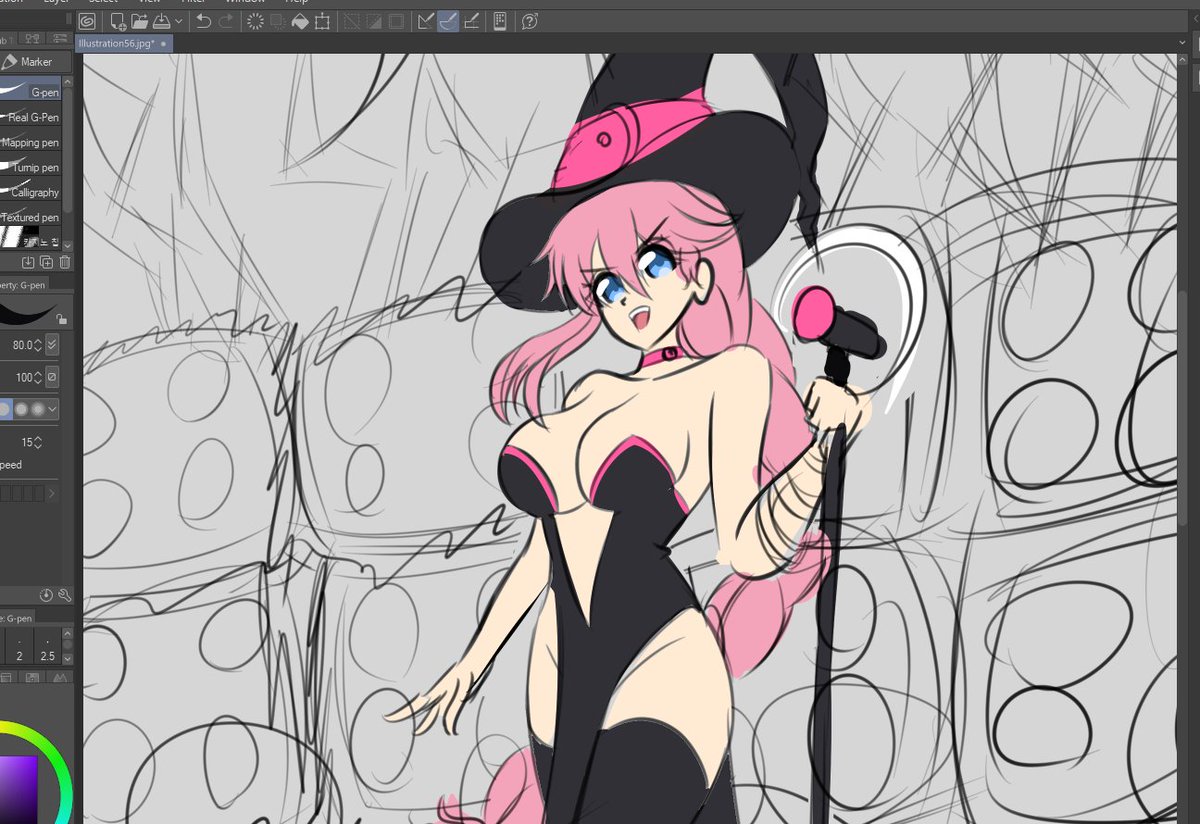Activate Scale/Rotate transform icon
Viewport: 1200px width, 824px height.
click(322, 21)
